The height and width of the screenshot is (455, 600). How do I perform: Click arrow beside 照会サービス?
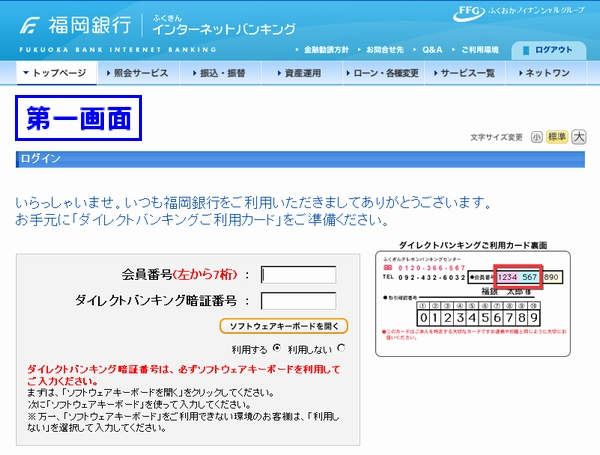[x=109, y=73]
